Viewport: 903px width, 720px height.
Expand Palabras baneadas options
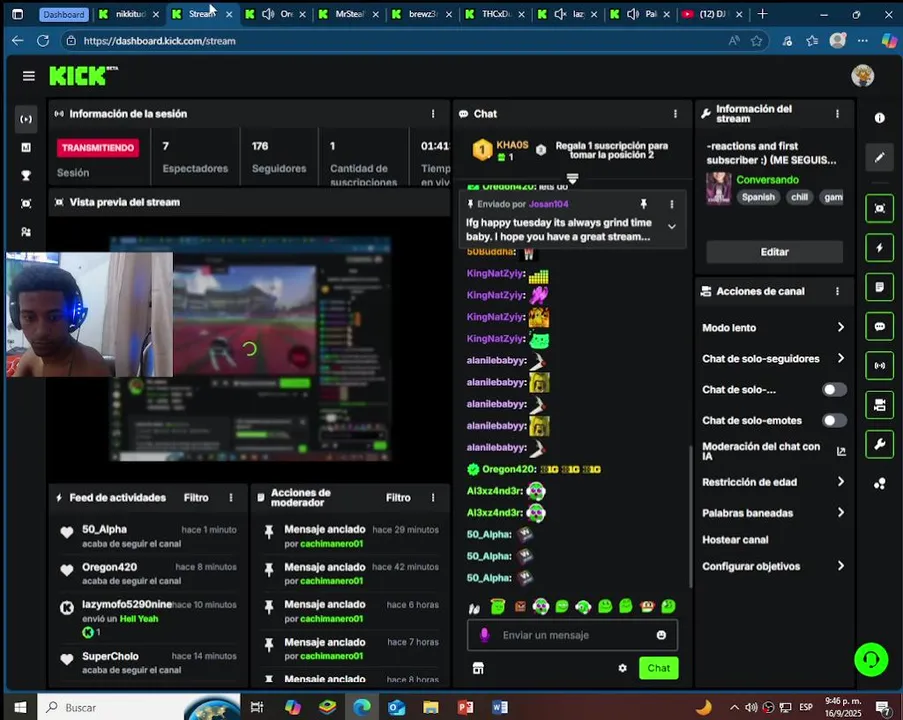pyautogui.click(x=840, y=512)
